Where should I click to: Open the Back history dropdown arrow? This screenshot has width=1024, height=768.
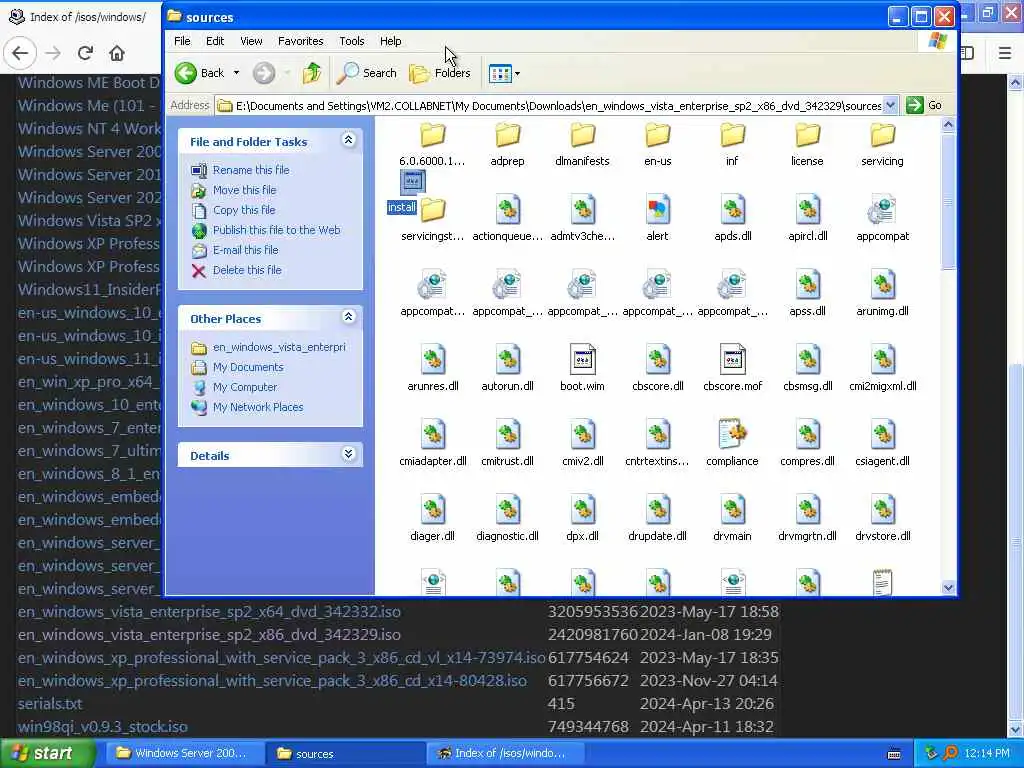(x=236, y=73)
